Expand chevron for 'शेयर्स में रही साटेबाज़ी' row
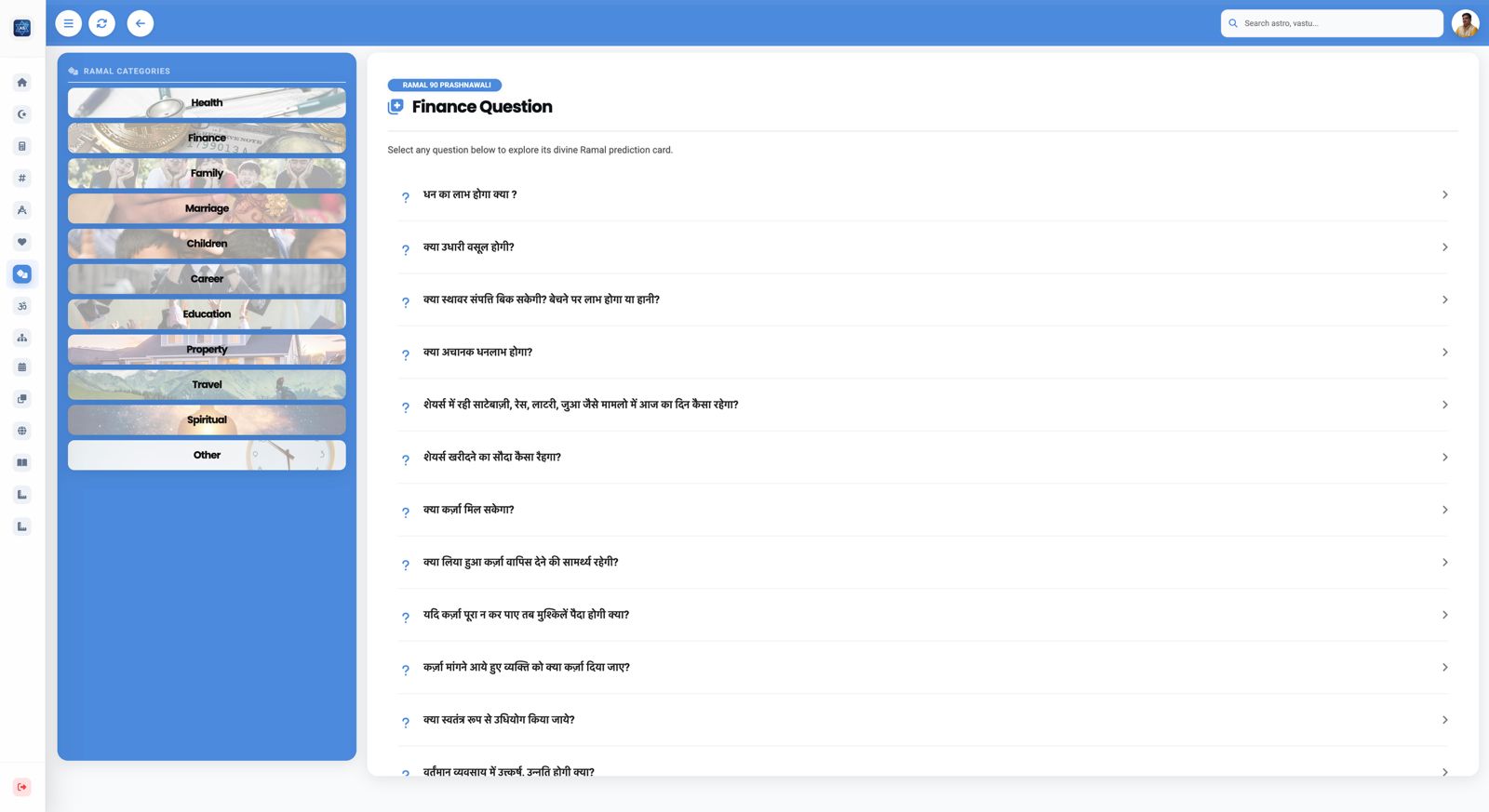This screenshot has height=812, width=1489. tap(1444, 405)
